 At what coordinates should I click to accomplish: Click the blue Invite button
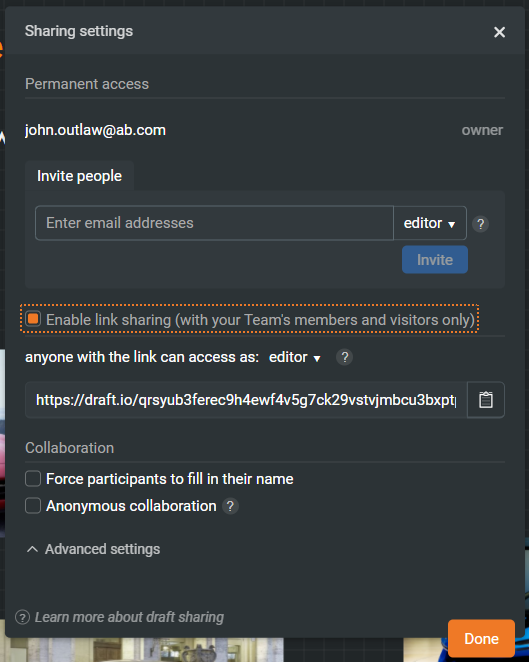point(434,260)
